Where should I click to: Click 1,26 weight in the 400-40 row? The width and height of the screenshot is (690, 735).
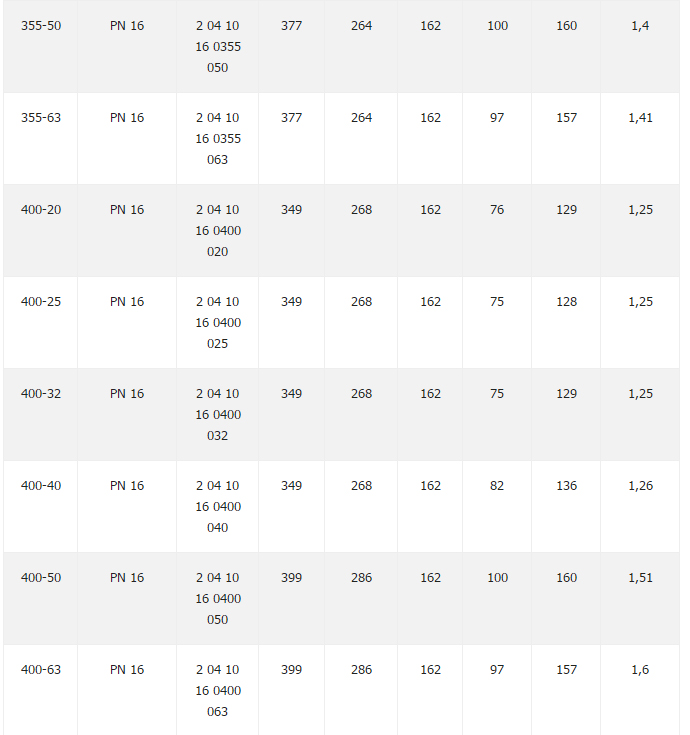click(640, 486)
